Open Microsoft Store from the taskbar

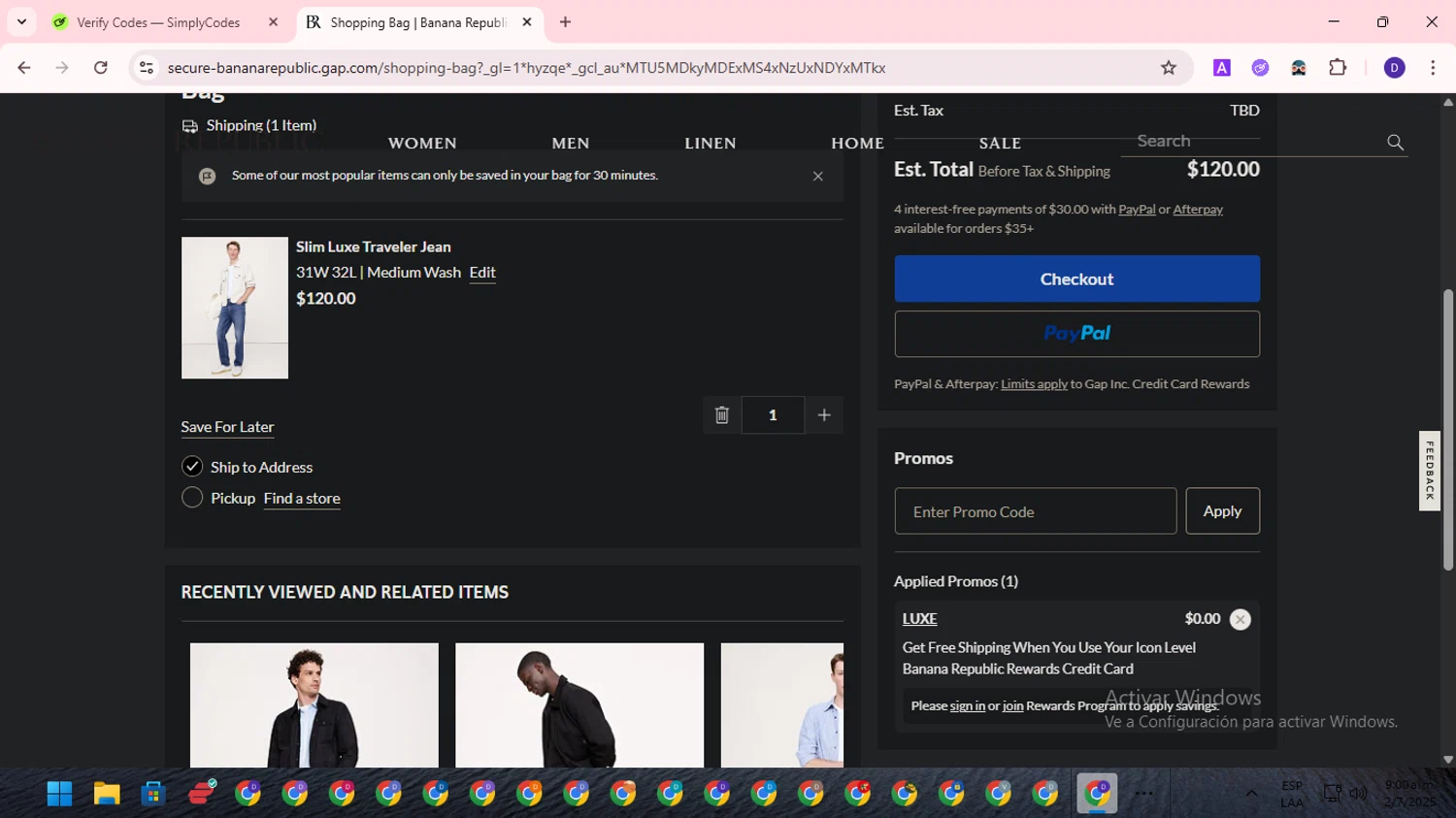coord(153,794)
